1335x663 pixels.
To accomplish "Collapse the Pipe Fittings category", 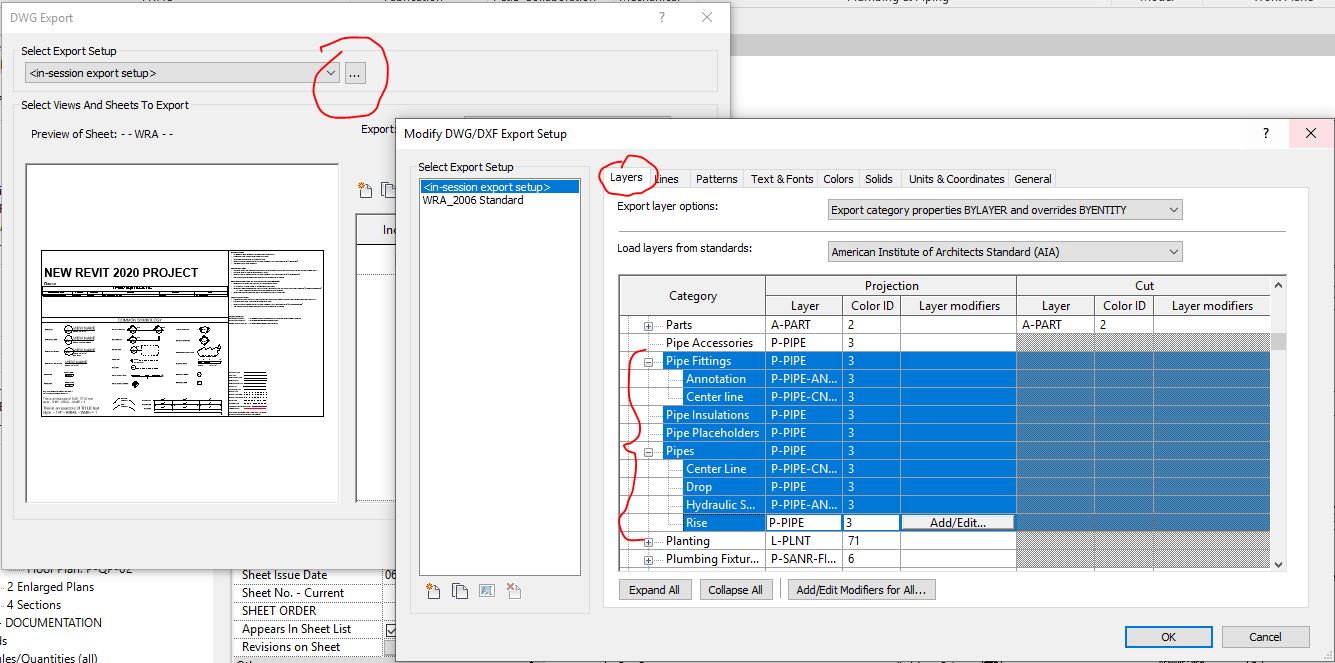I will click(649, 360).
